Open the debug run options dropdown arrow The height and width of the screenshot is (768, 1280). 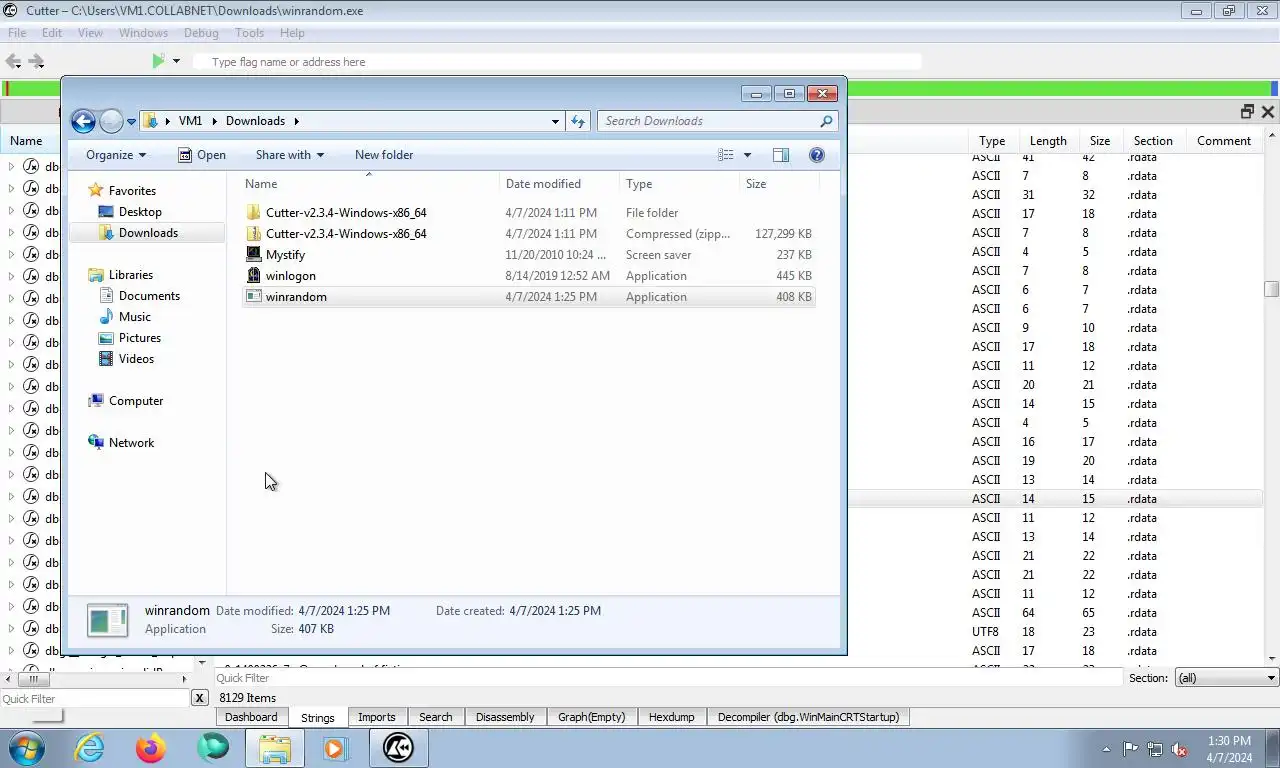[176, 61]
